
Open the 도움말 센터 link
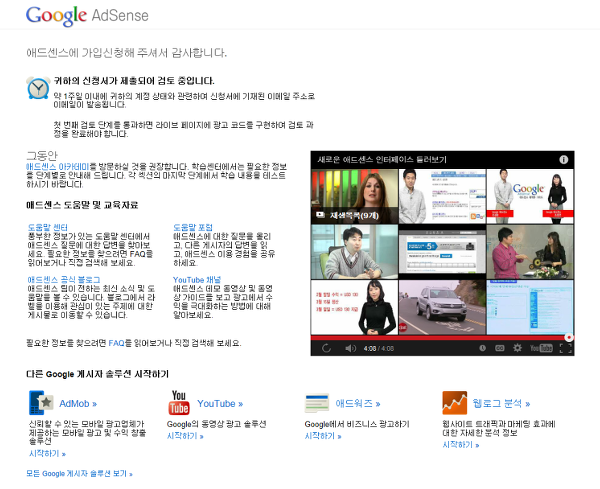pos(47,227)
